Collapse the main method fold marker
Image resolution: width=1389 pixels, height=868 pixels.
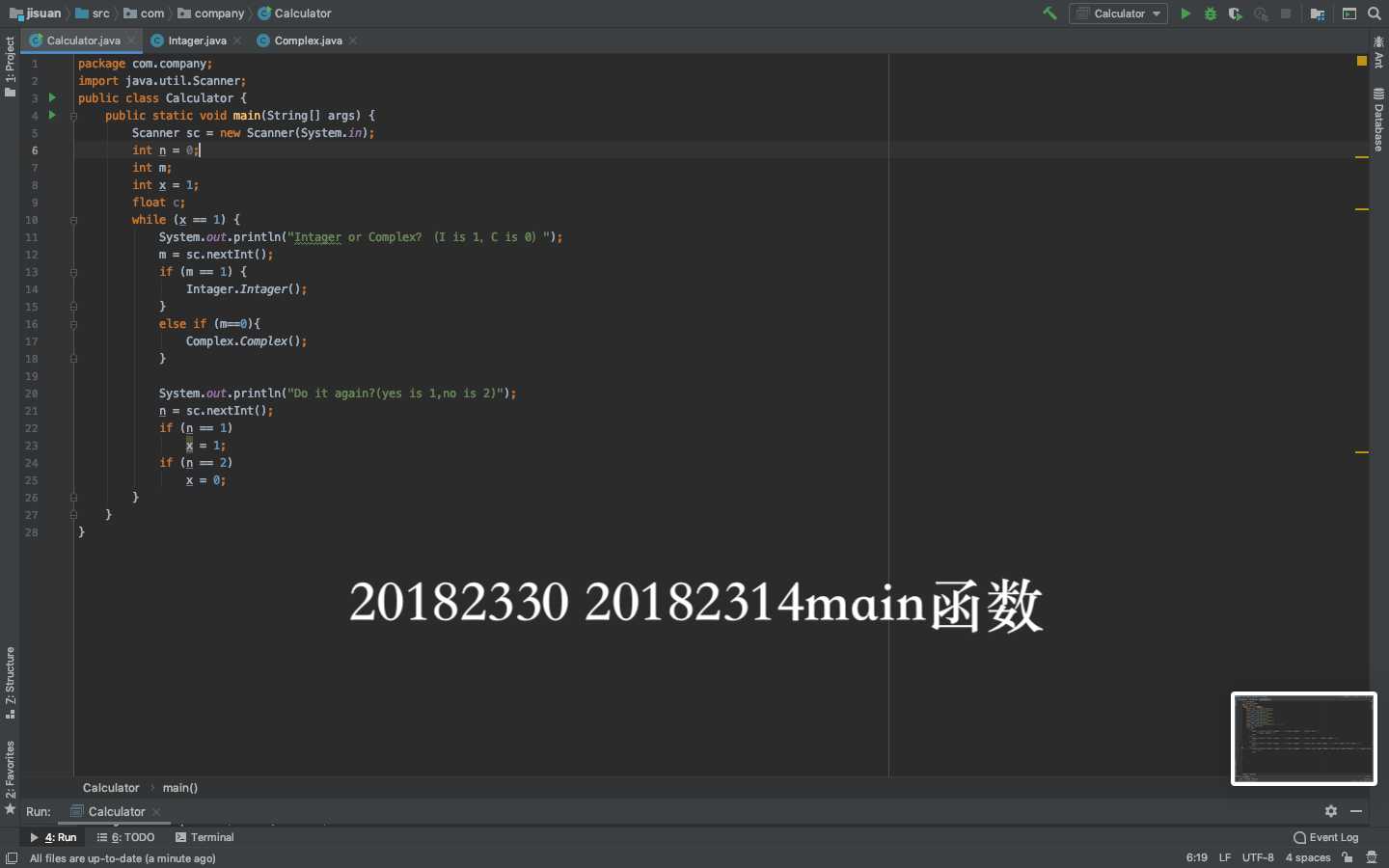[x=73, y=116]
